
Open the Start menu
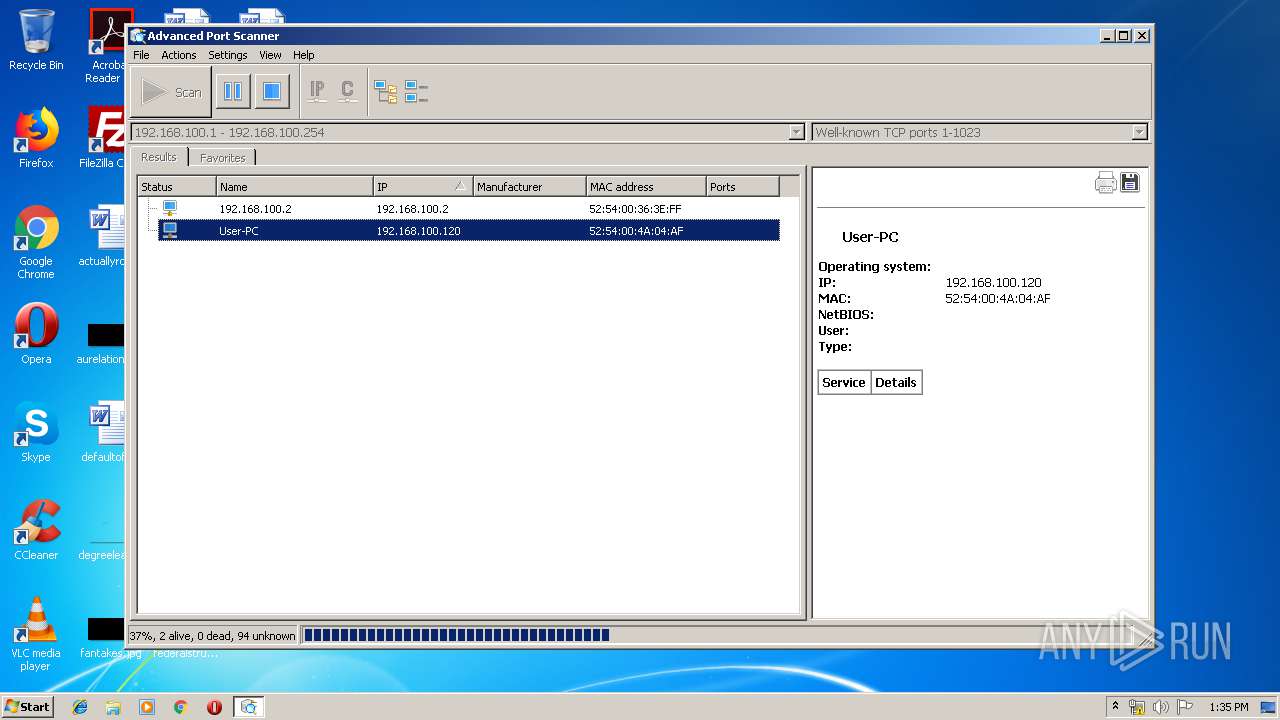pos(28,706)
